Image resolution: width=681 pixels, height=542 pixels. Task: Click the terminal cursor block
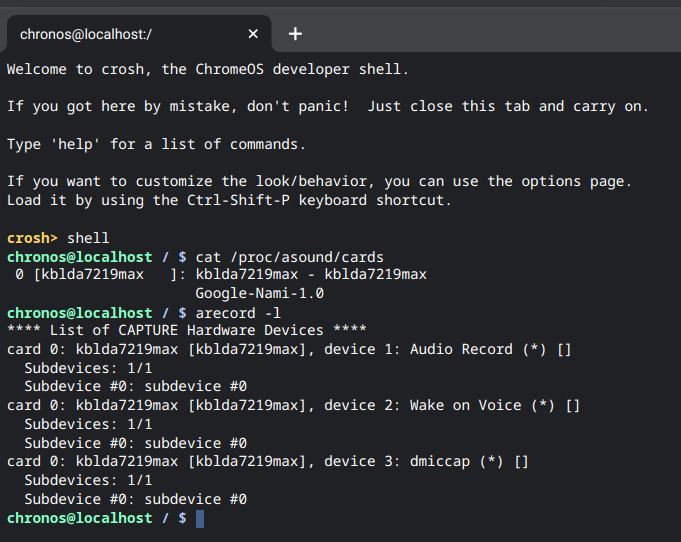(200, 519)
